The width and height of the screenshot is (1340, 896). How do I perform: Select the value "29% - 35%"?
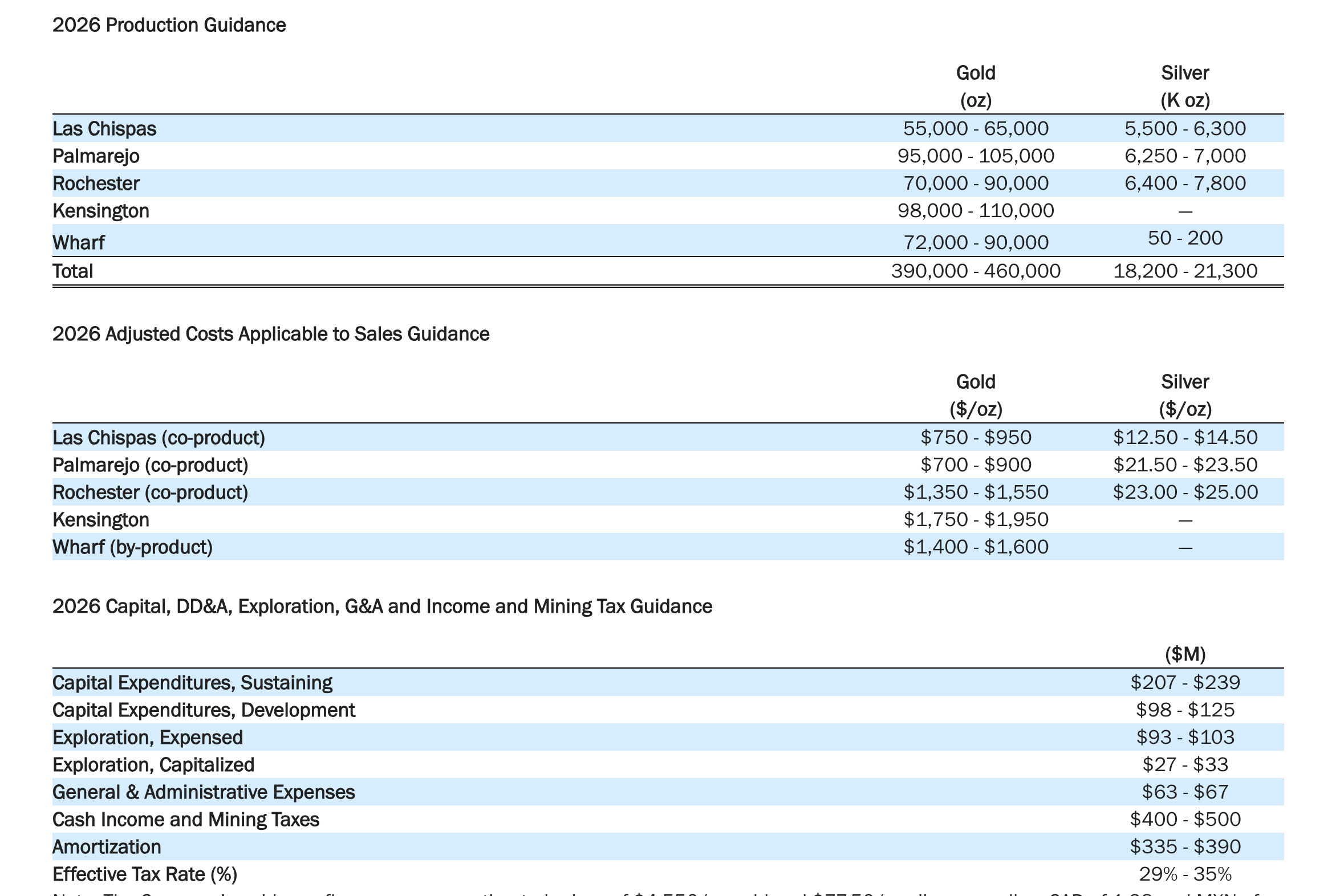coord(1185,875)
